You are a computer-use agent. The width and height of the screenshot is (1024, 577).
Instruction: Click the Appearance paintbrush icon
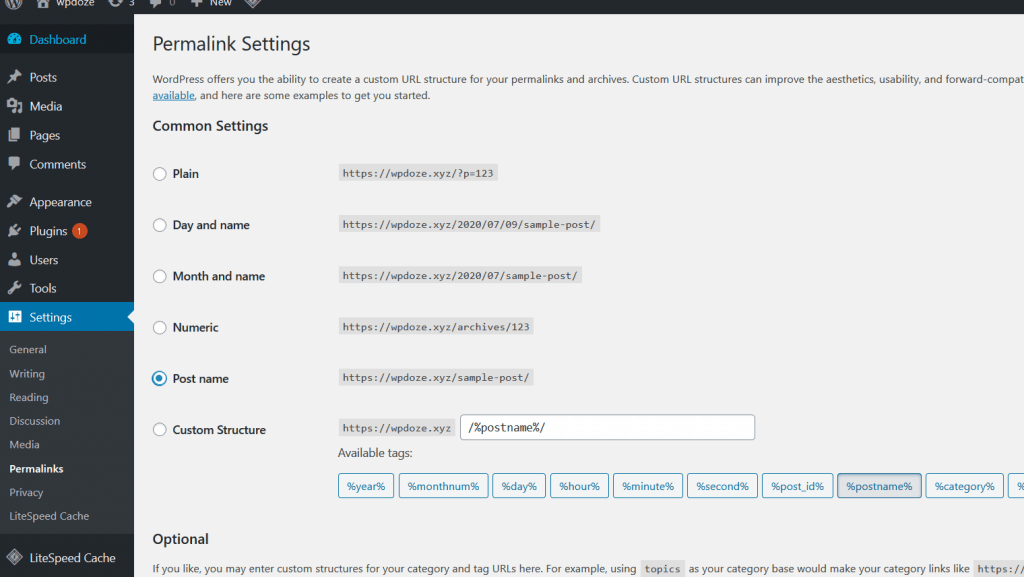coord(14,202)
